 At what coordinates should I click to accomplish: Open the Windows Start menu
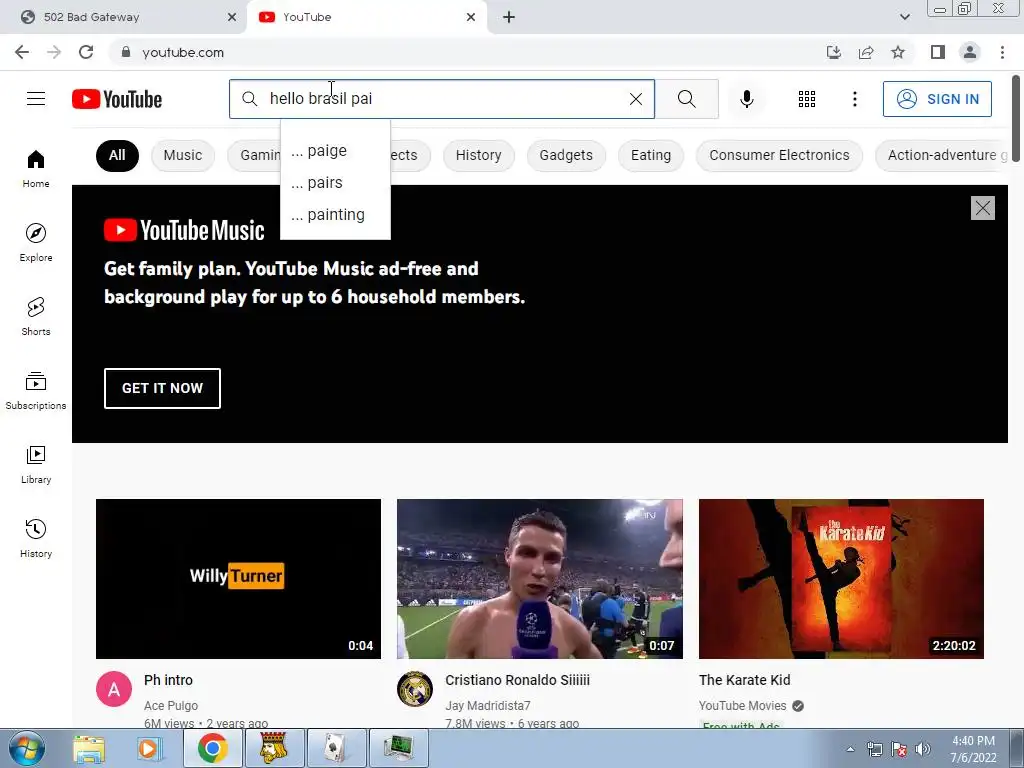pyautogui.click(x=27, y=748)
